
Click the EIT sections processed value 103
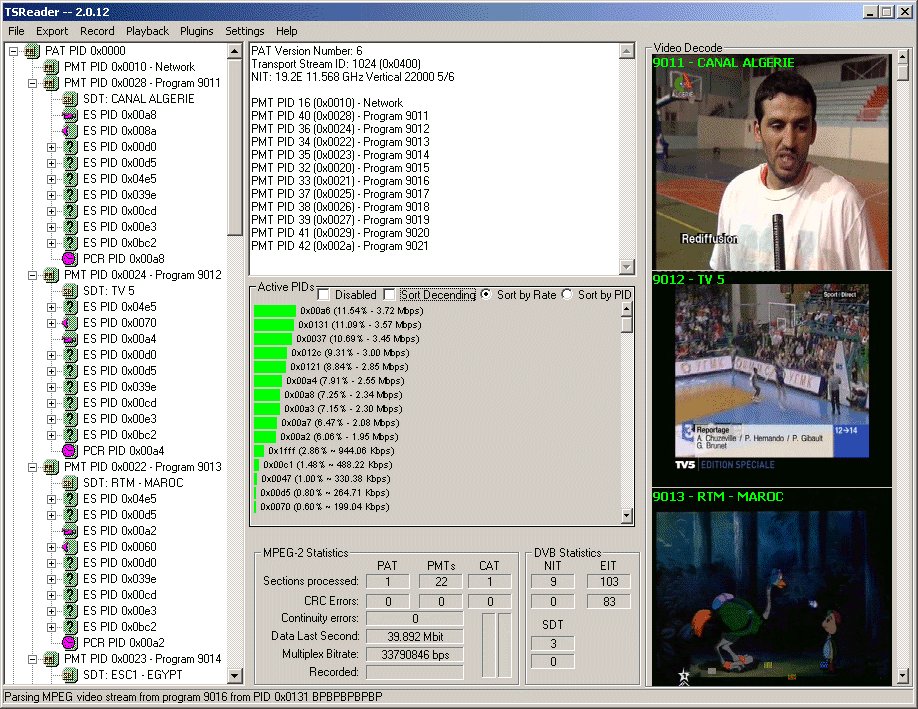[609, 581]
